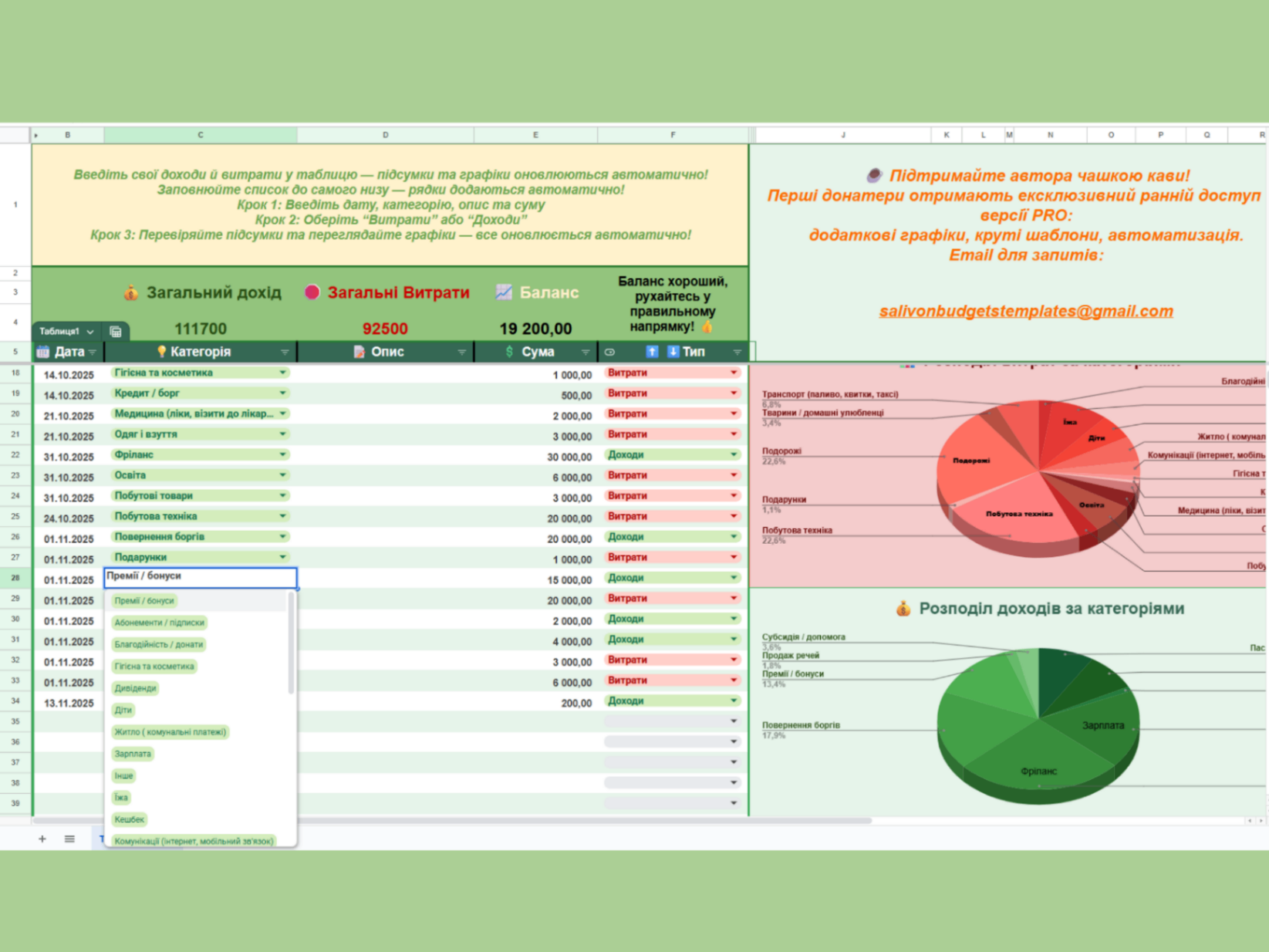
Task: Open category dropdown arrow for Побутова техніка
Action: pyautogui.click(x=282, y=516)
